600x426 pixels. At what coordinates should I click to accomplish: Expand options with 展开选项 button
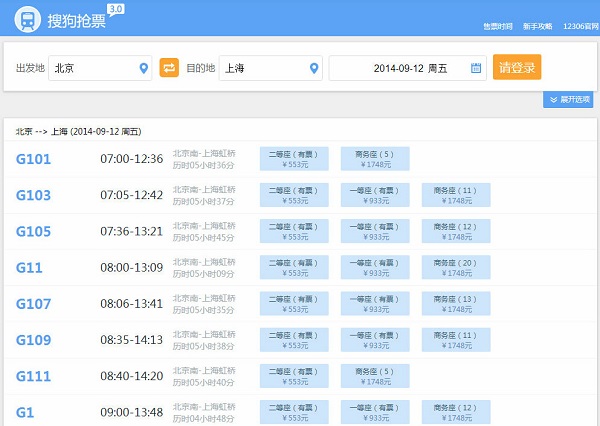[x=568, y=100]
